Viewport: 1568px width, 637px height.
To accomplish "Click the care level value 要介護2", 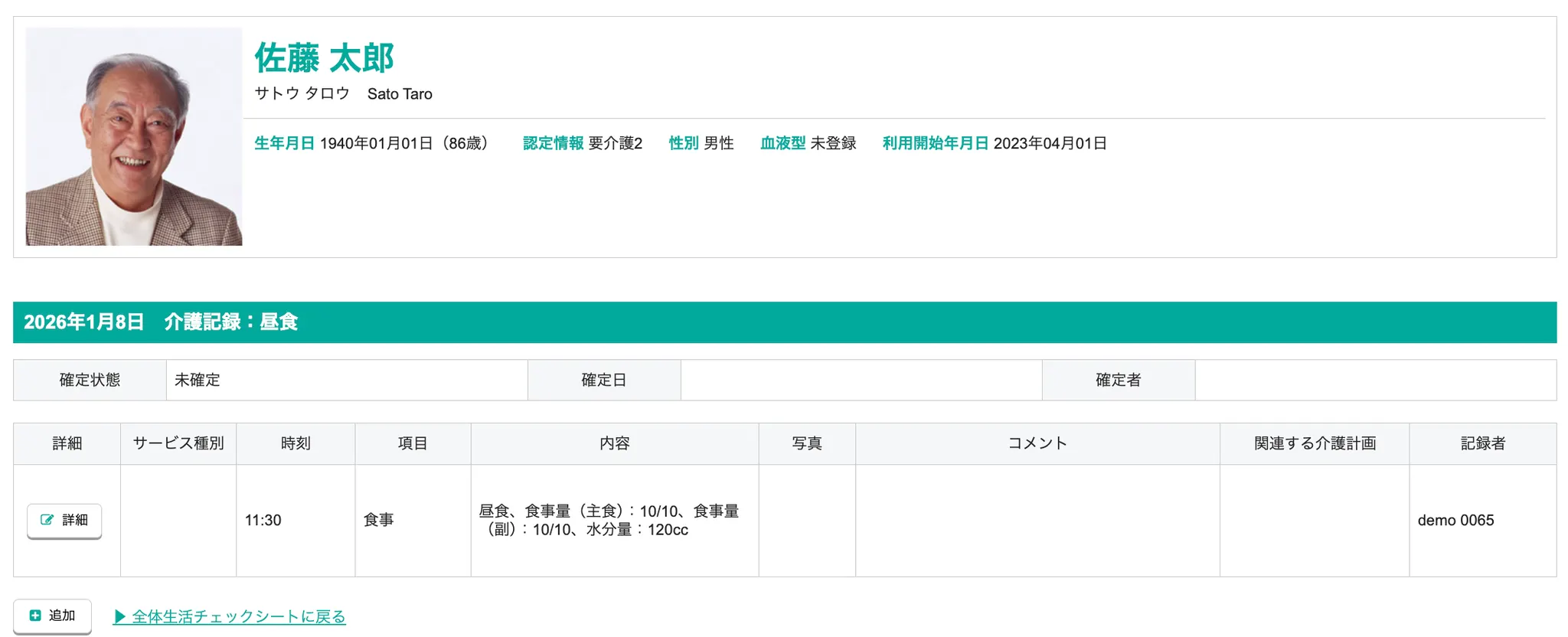I will click(616, 143).
